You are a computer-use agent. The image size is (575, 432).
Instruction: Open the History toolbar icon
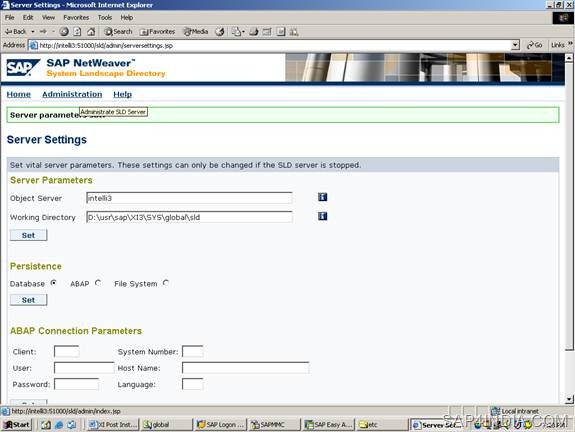(x=220, y=32)
